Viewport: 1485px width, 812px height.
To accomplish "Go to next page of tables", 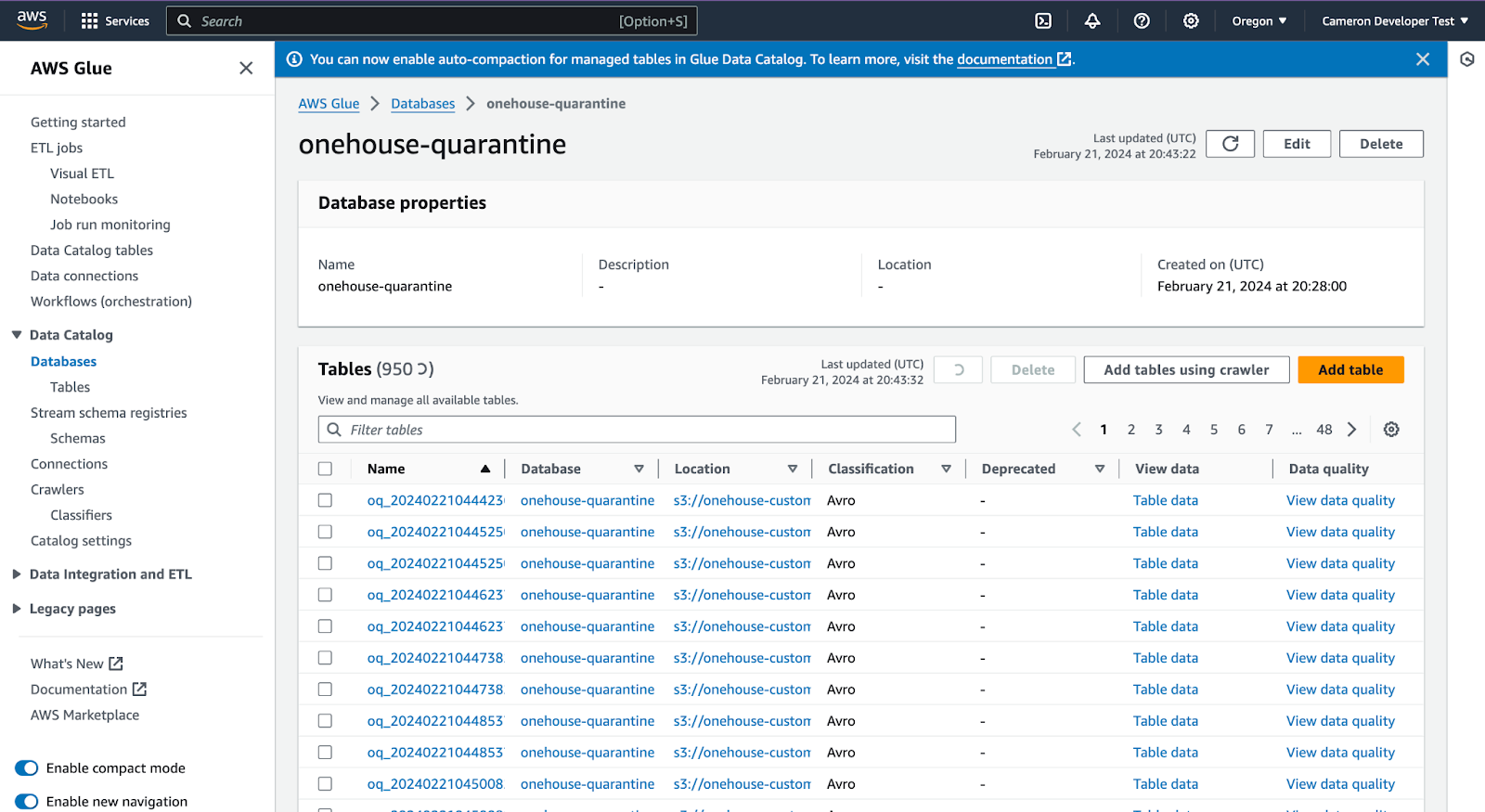I will (x=1352, y=430).
